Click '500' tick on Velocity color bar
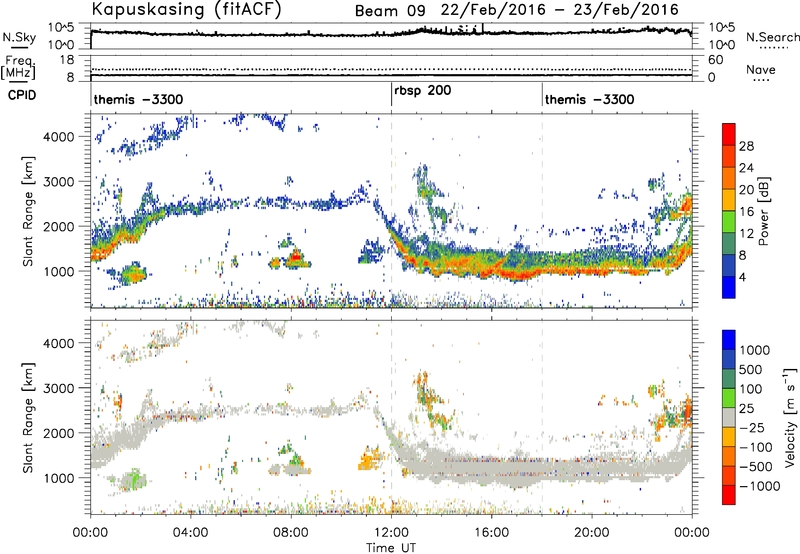The height and width of the screenshot is (554, 800). tap(751, 369)
